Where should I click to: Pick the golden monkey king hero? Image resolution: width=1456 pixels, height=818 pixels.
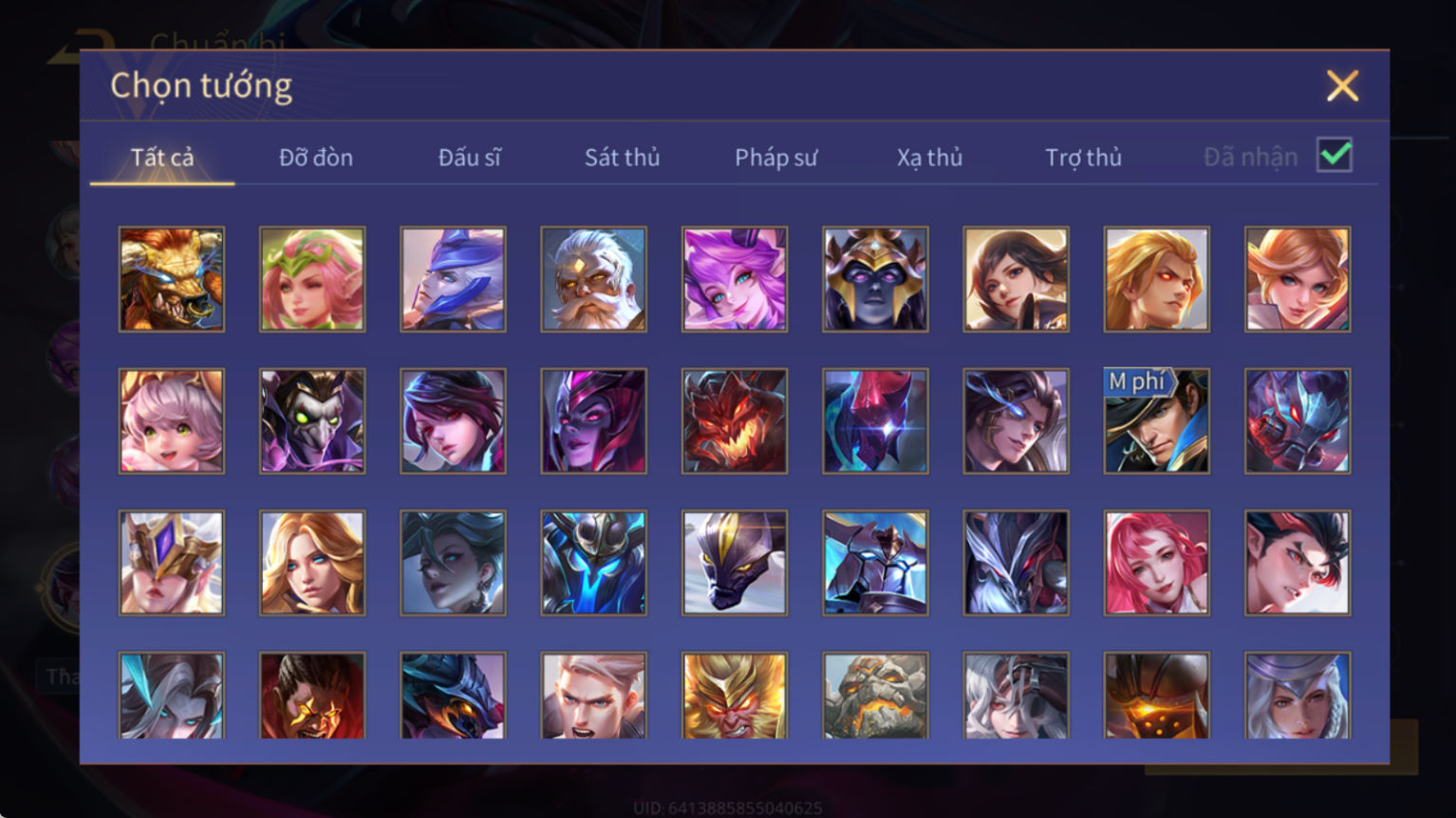click(x=735, y=696)
